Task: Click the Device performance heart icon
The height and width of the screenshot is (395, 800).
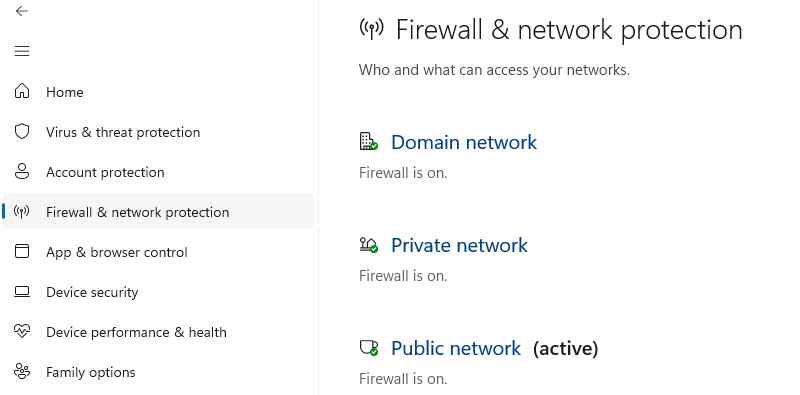Action: [x=21, y=331]
